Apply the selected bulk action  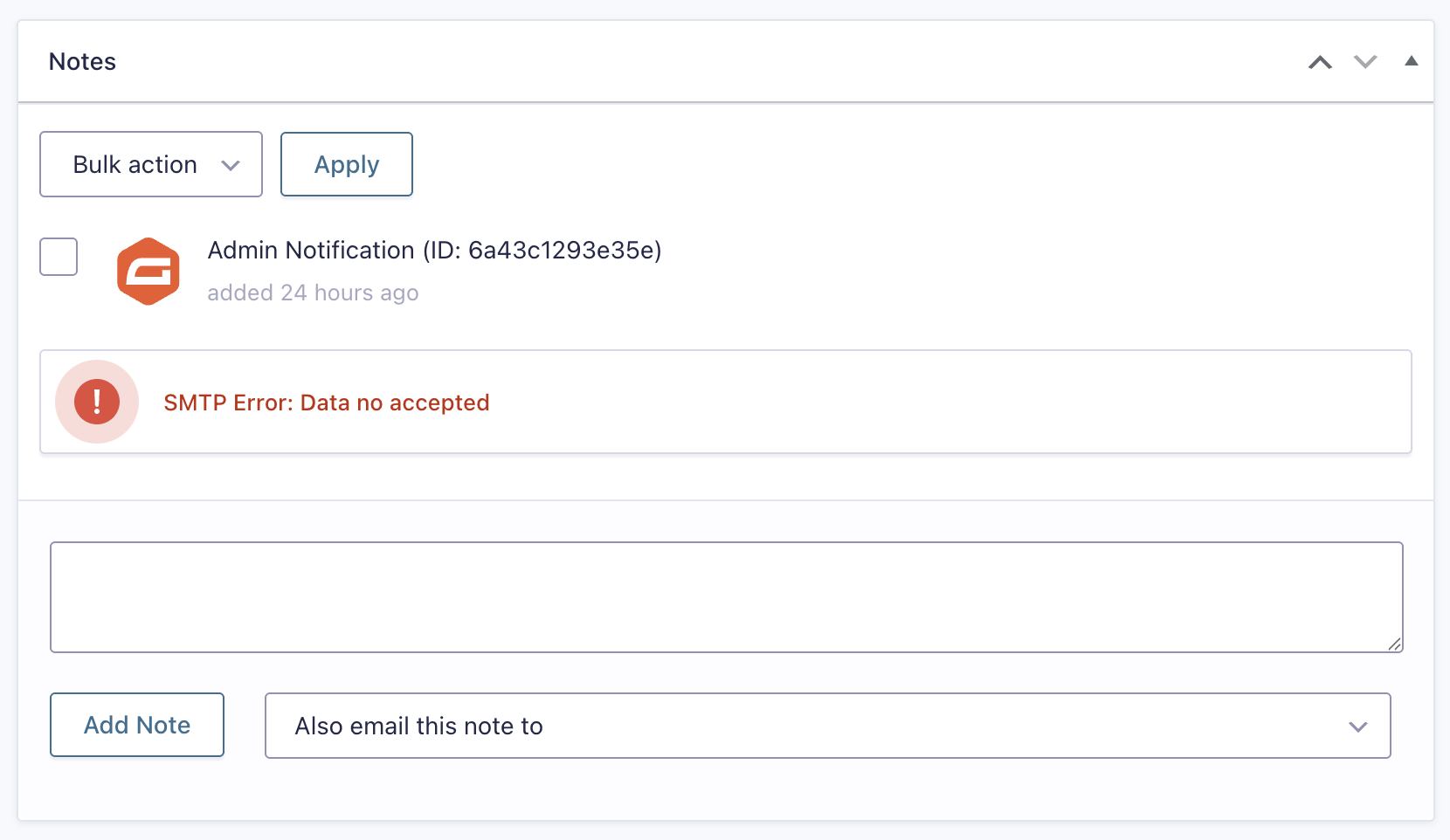coord(347,164)
